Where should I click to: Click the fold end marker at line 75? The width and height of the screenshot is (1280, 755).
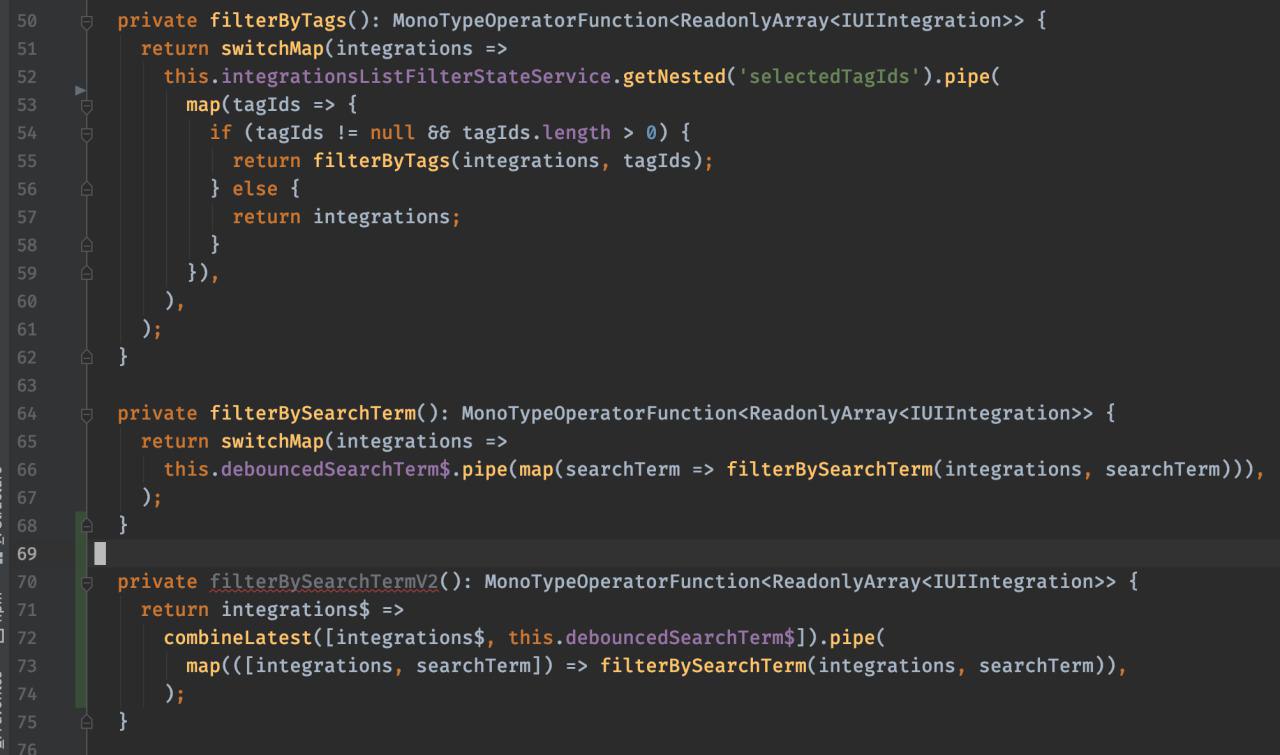(87, 721)
